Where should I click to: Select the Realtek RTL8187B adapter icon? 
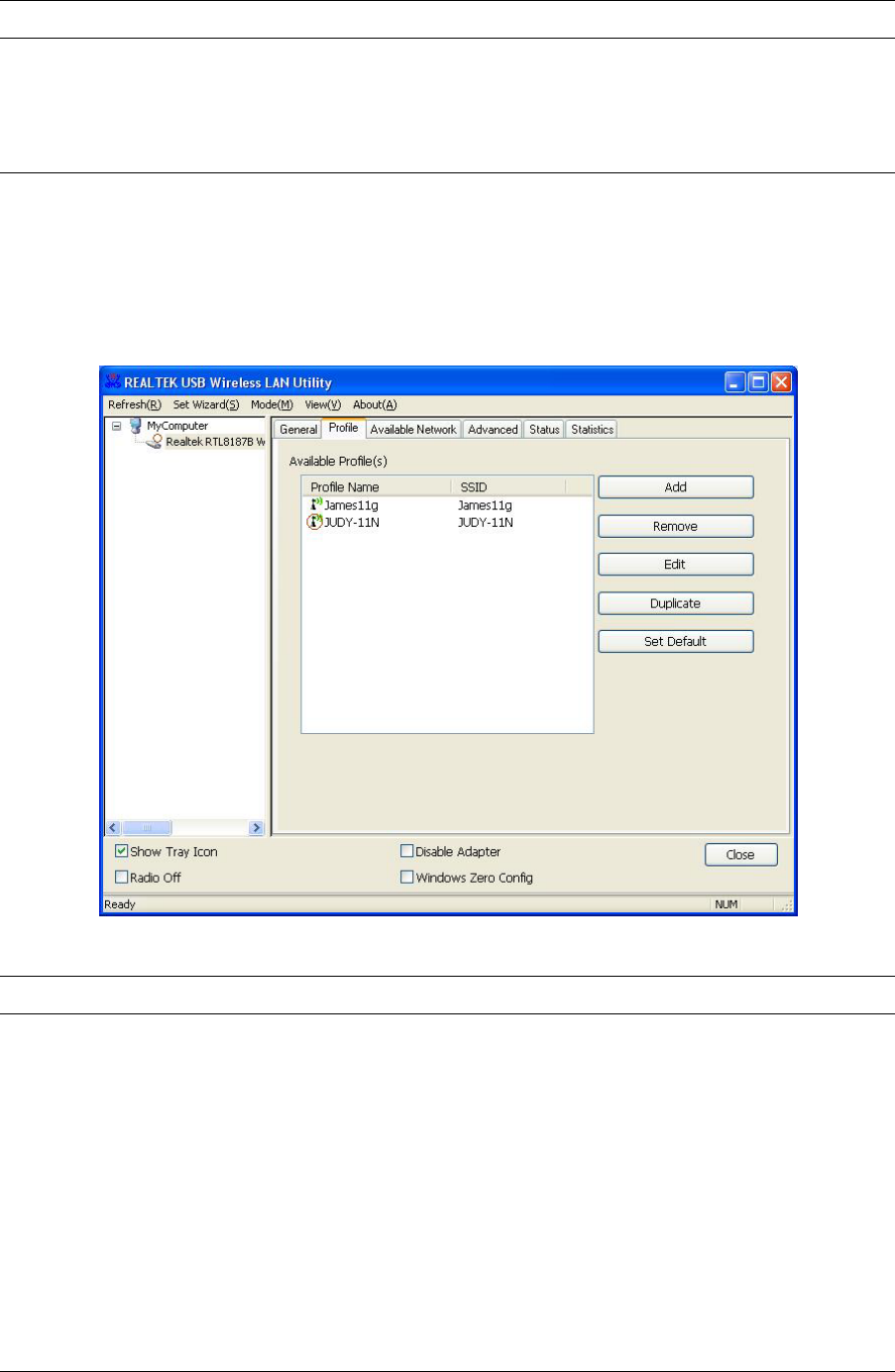click(x=154, y=442)
